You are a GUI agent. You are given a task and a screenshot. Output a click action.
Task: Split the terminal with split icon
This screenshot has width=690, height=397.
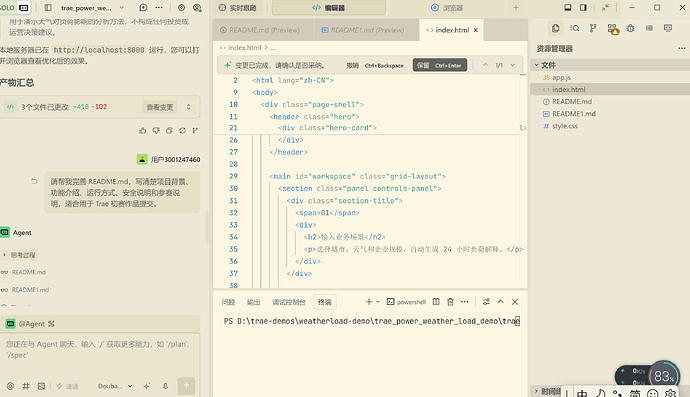(x=436, y=301)
